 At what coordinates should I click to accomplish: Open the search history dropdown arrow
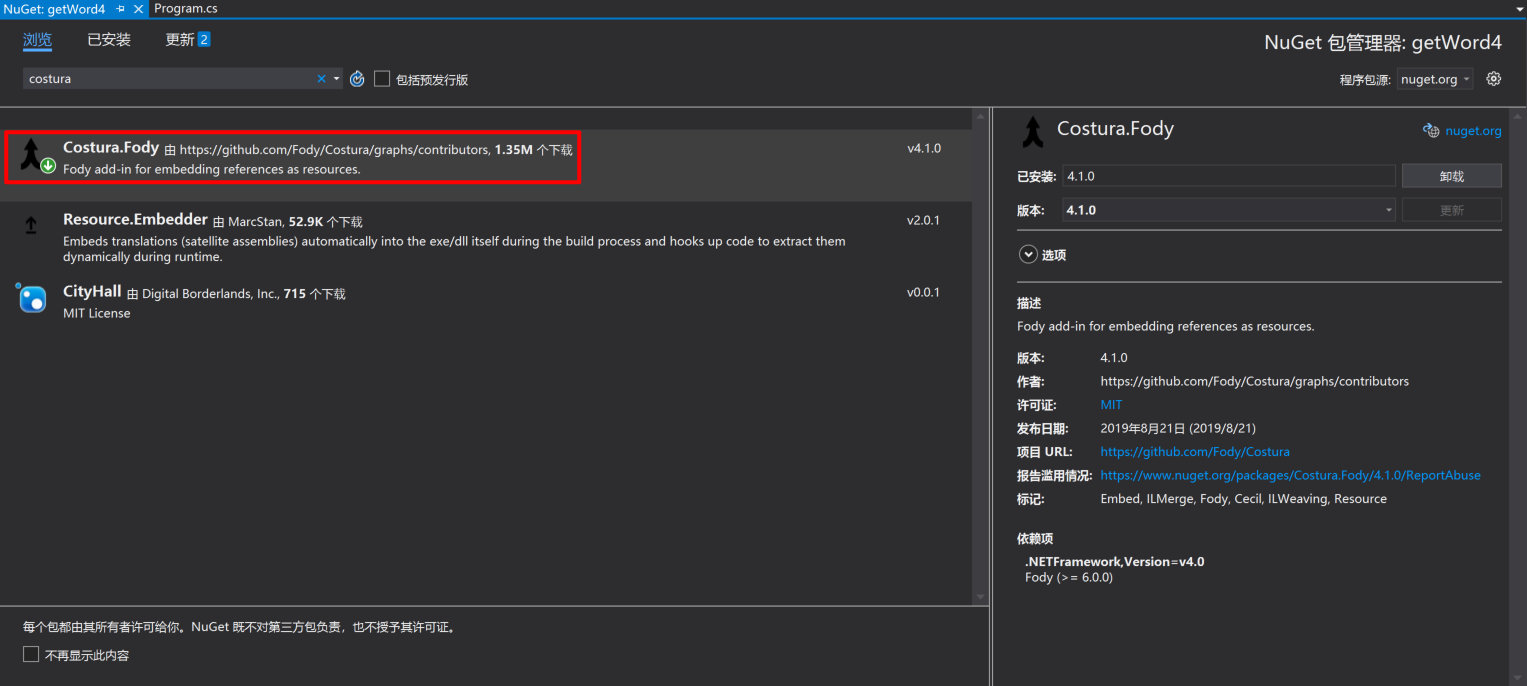pos(336,79)
